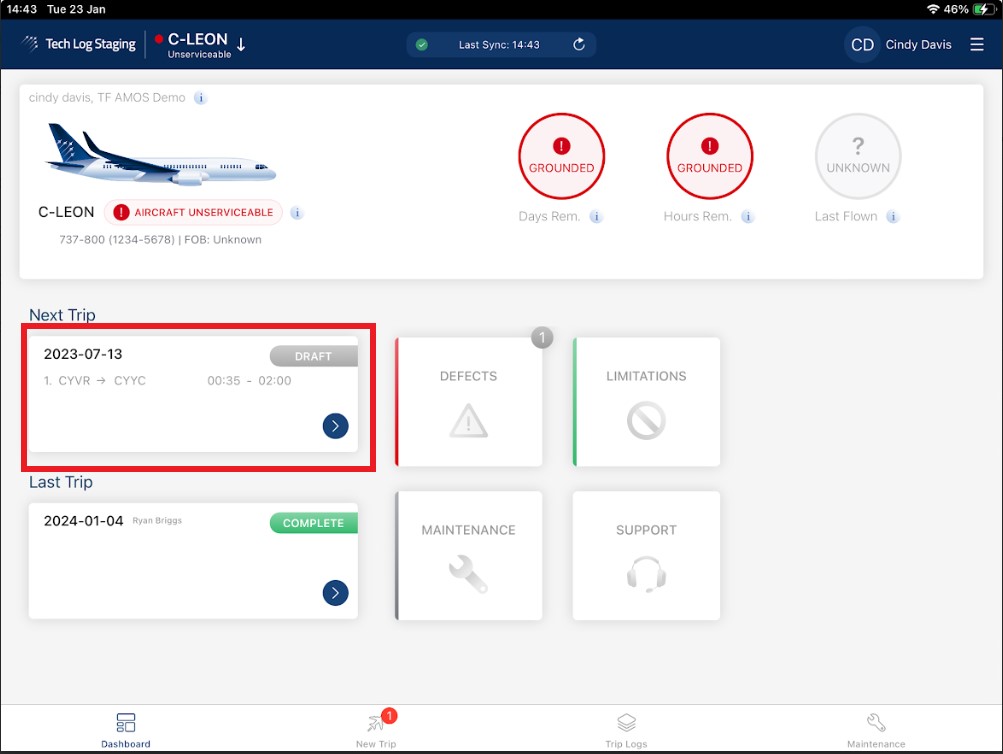Switch to the New Trip tab
This screenshot has height=754, width=1003.
(376, 730)
